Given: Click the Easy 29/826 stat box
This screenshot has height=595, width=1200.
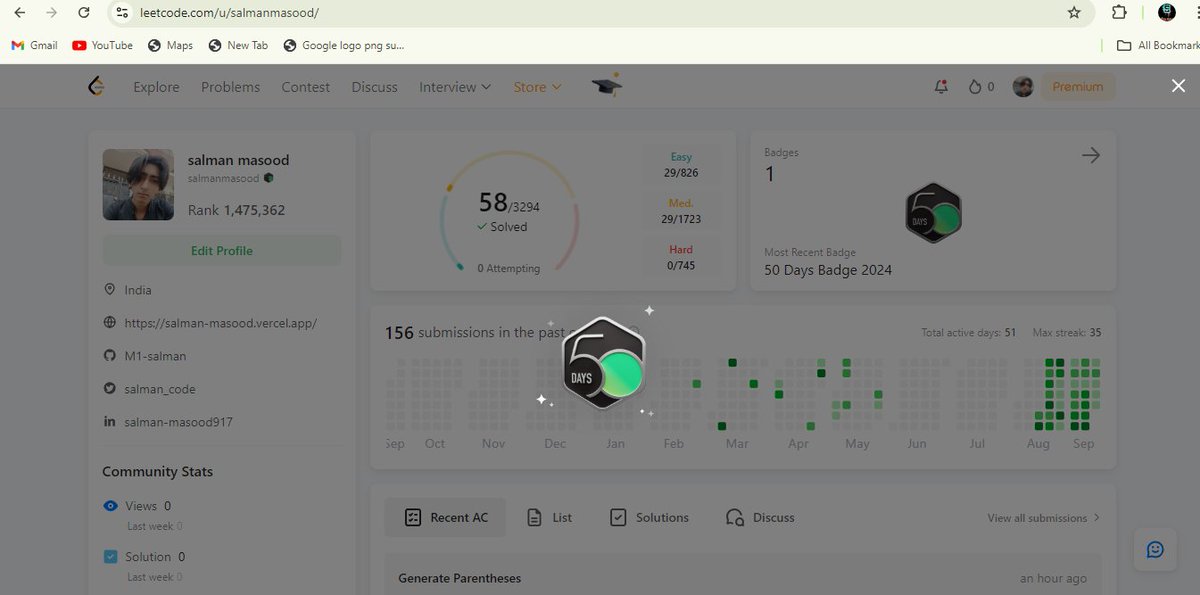Looking at the screenshot, I should coord(681,165).
